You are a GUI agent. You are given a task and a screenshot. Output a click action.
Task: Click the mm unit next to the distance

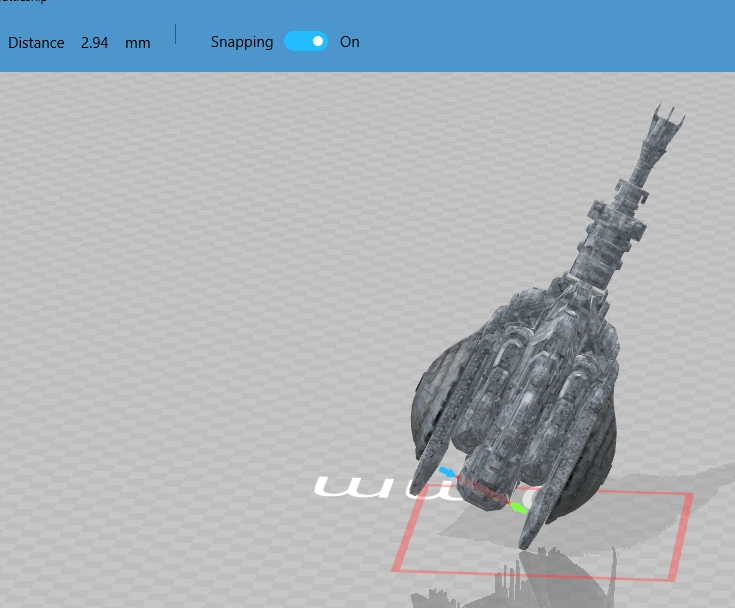tap(138, 43)
